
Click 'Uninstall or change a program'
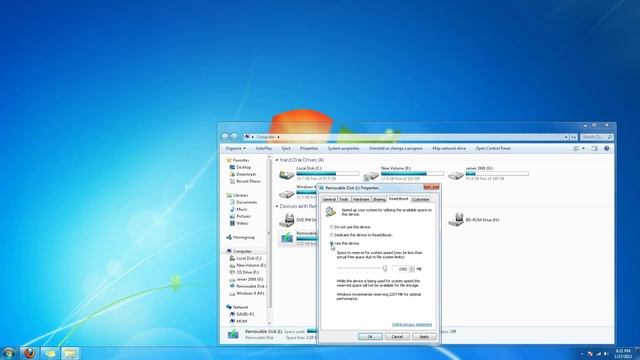coord(396,149)
